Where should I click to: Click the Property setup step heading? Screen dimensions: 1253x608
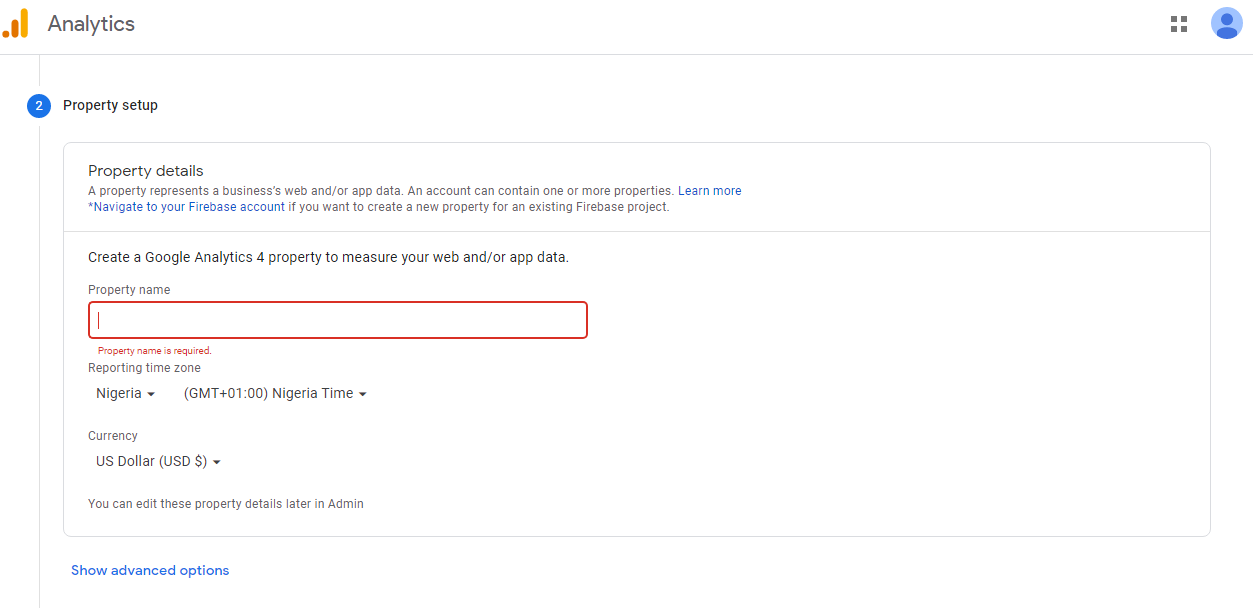(x=110, y=105)
